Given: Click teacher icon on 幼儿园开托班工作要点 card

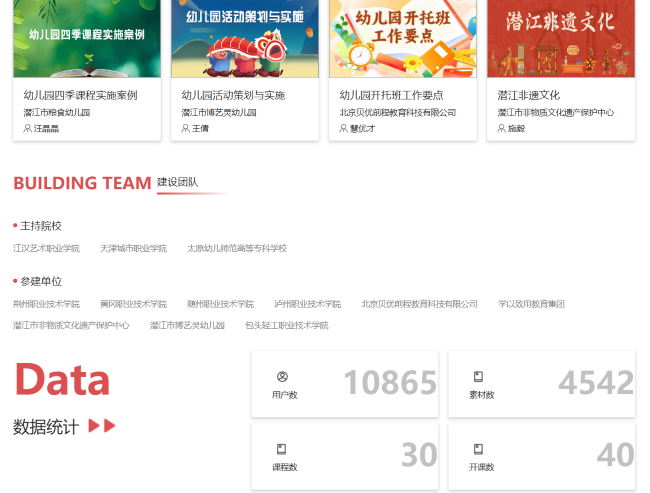Looking at the screenshot, I should pos(344,129).
